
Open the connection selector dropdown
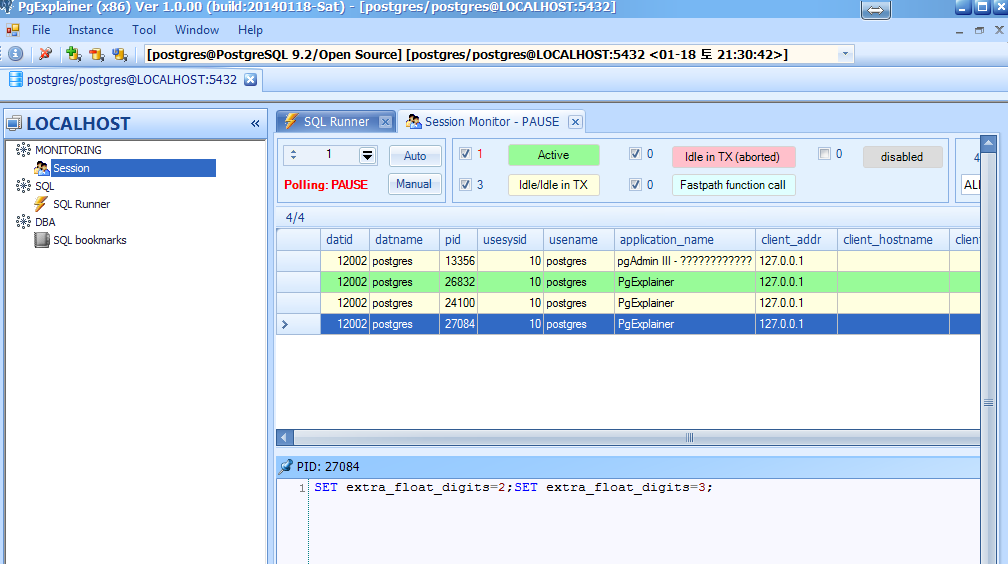click(x=845, y=54)
